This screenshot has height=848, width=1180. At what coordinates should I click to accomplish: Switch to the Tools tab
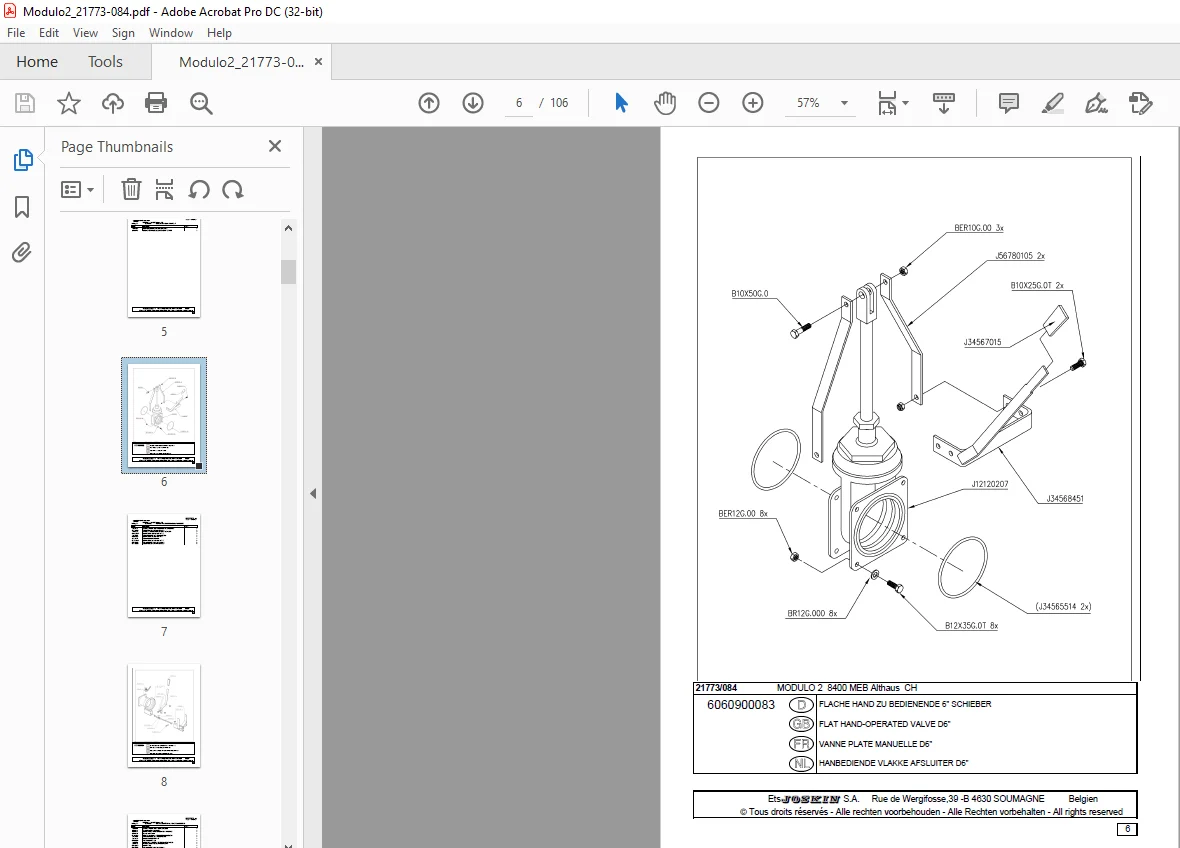pos(105,62)
